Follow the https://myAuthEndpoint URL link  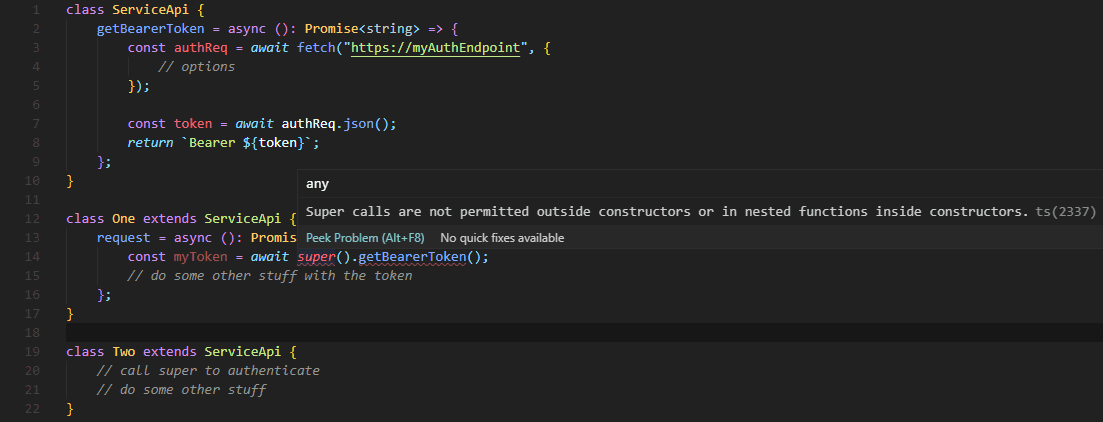click(x=435, y=48)
